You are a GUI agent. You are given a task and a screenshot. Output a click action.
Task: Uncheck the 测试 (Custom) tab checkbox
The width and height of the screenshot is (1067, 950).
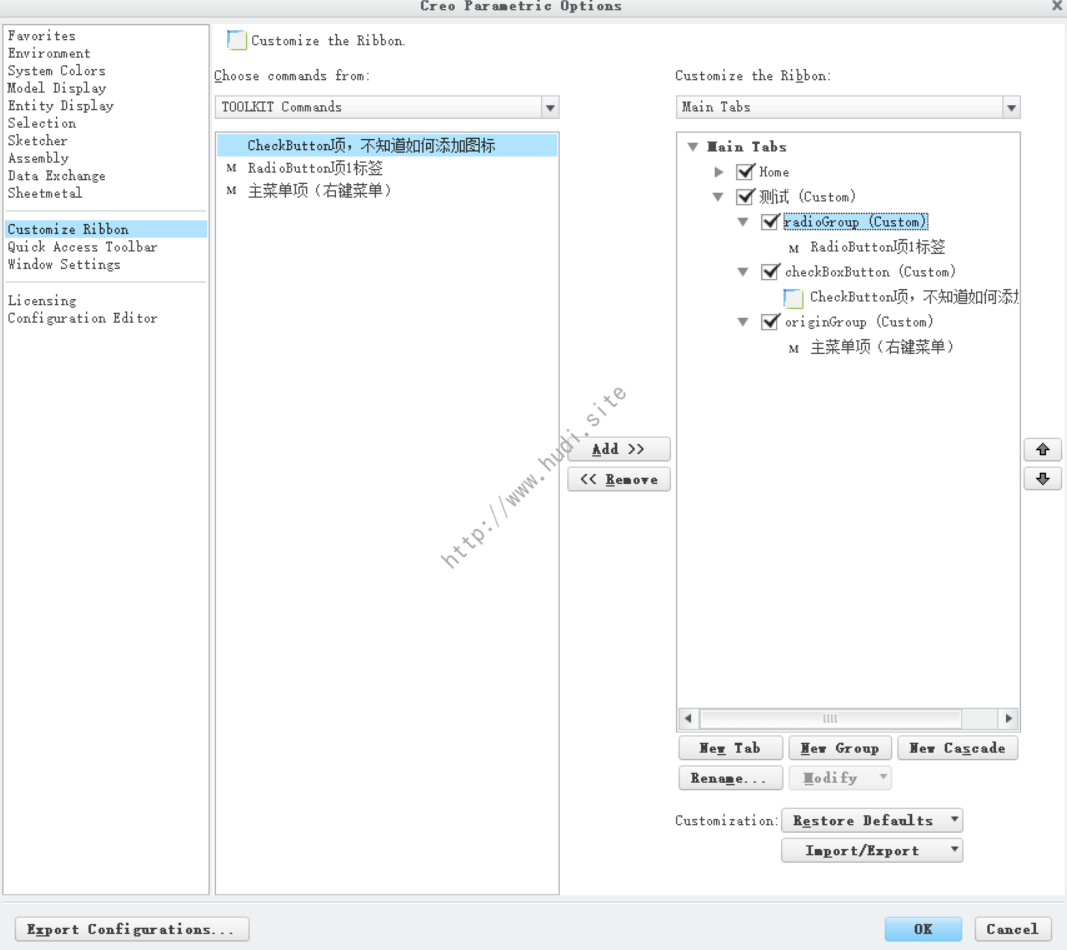point(745,197)
